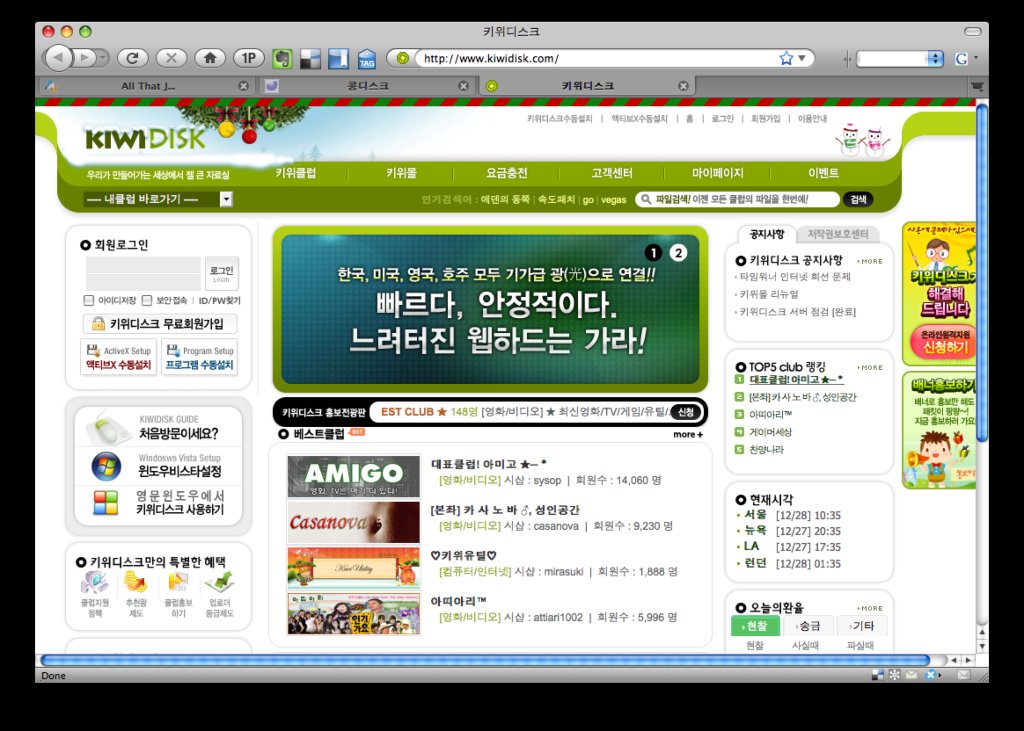Switch to the All That J... browser tab

(x=147, y=86)
